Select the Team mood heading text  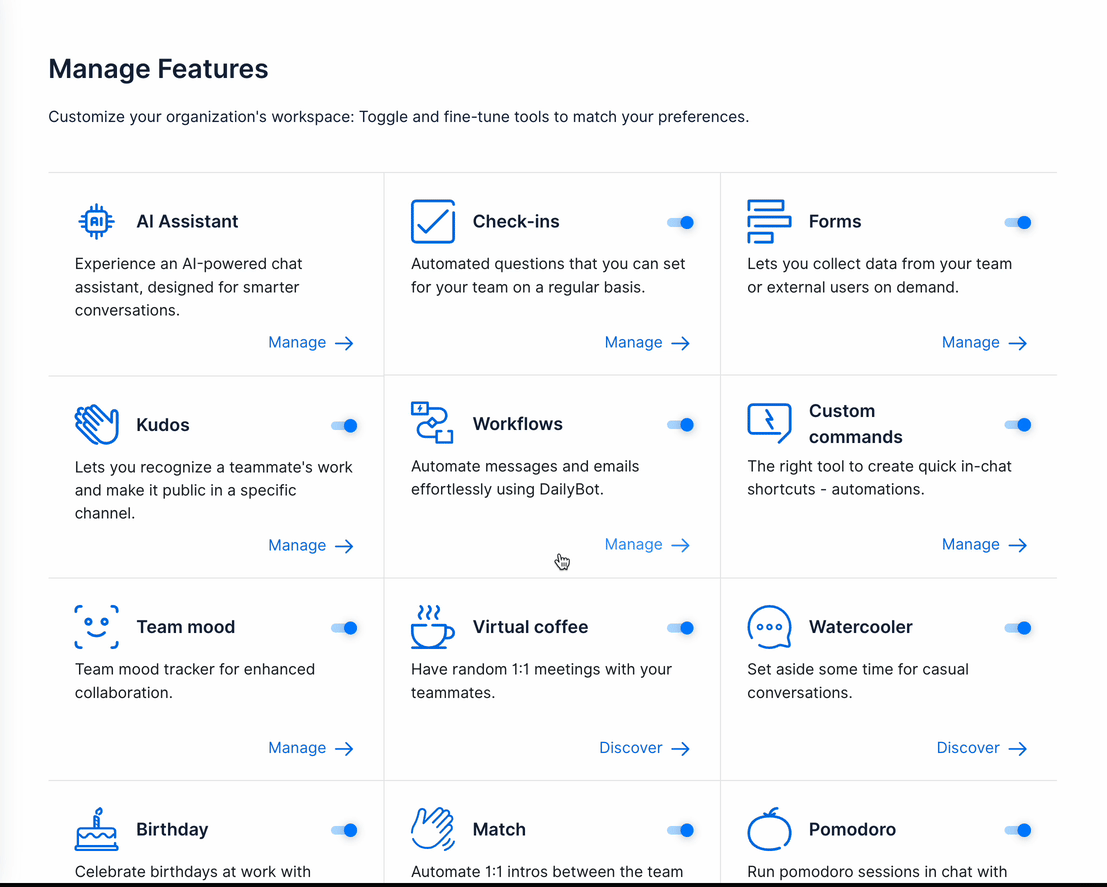(x=186, y=627)
